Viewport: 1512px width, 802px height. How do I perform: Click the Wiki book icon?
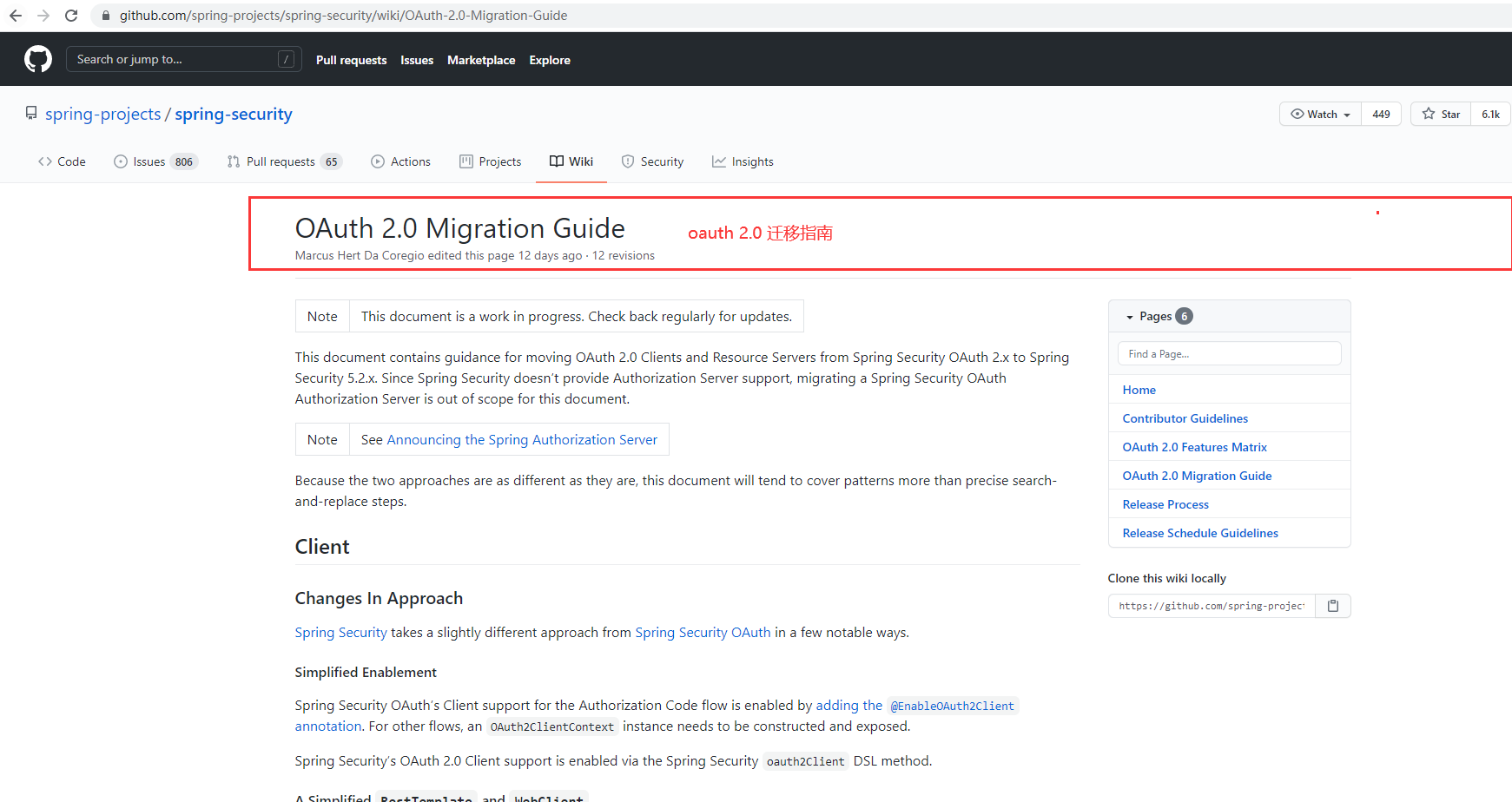point(557,161)
